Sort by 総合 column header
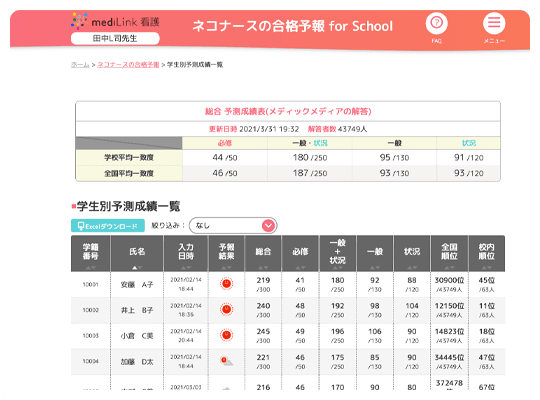Image resolution: width=540 pixels, height=400 pixels. pyautogui.click(x=263, y=254)
